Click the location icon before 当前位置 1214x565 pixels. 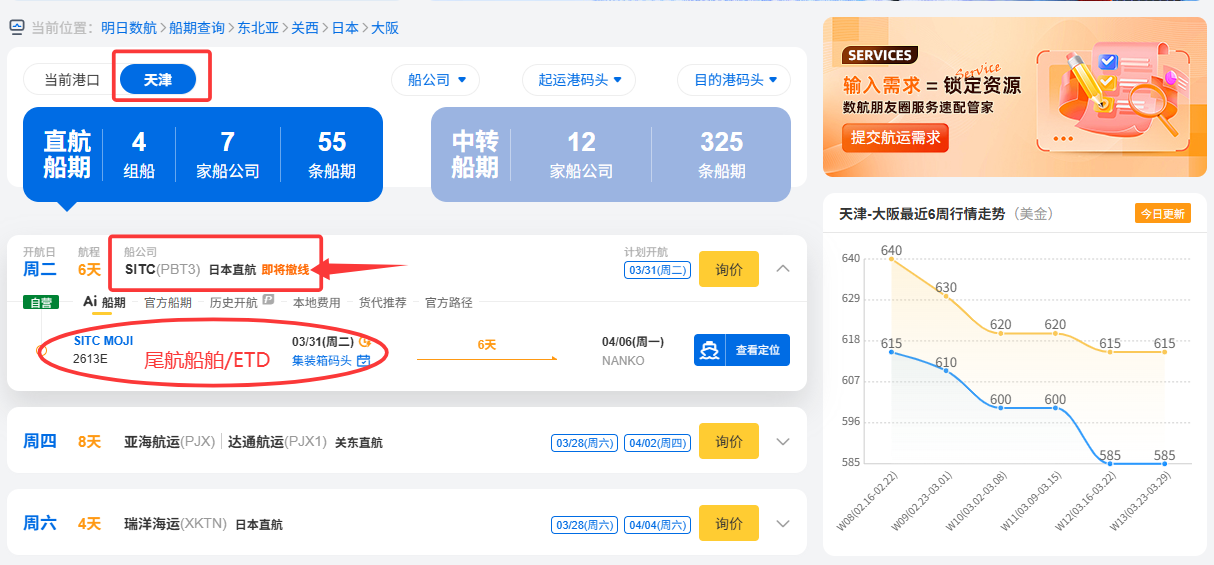(16, 27)
